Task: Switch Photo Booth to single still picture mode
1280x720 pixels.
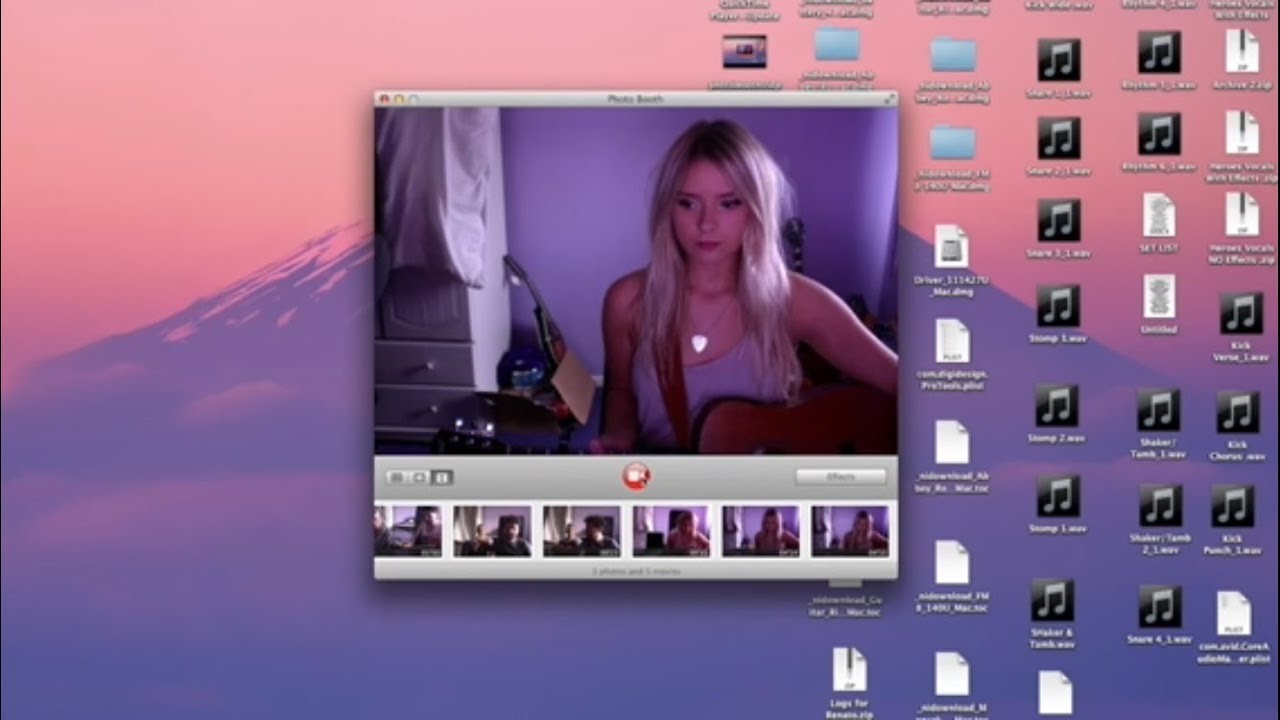Action: coord(419,477)
